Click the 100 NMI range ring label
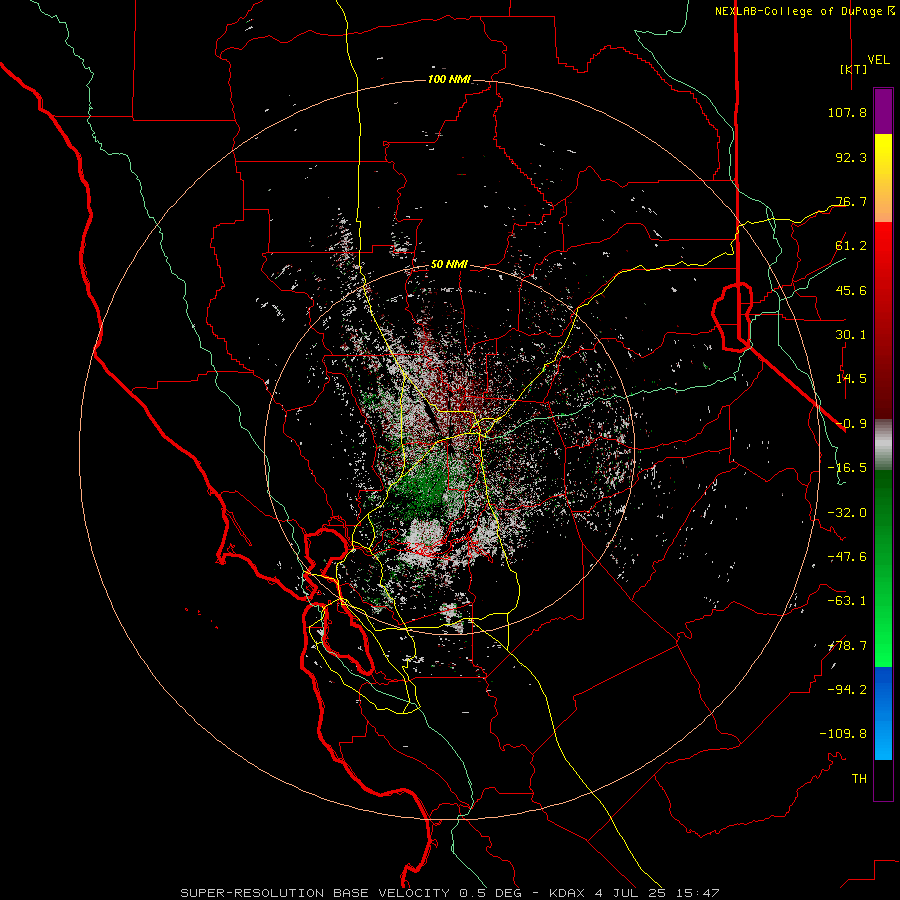The height and width of the screenshot is (900, 900). click(x=449, y=79)
